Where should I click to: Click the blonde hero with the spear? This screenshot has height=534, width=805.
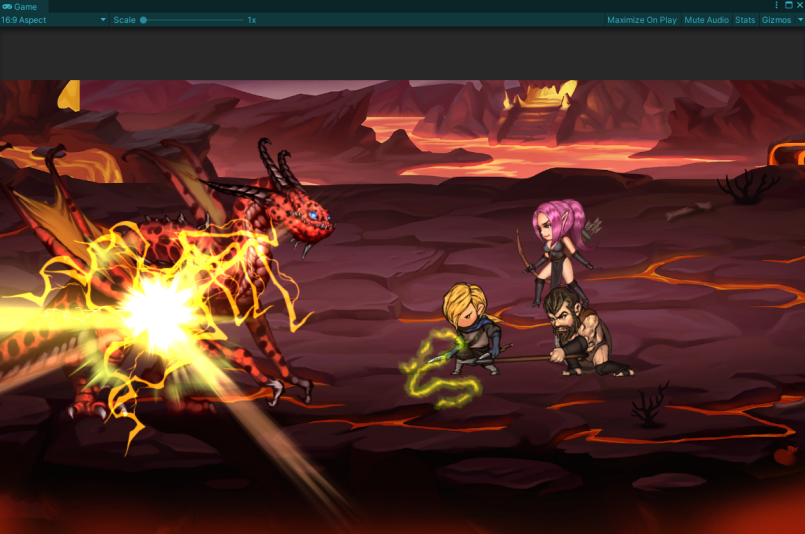[471, 329]
